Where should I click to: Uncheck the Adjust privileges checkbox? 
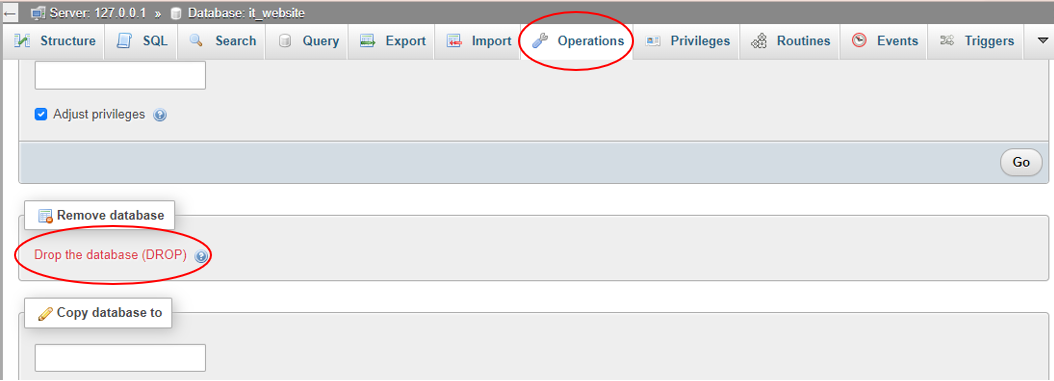tap(40, 114)
